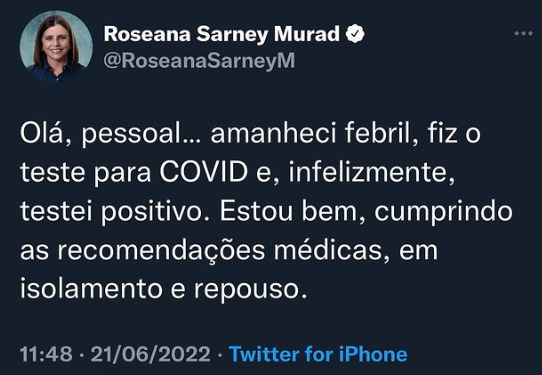Open the three-dot more options menu

523,34
